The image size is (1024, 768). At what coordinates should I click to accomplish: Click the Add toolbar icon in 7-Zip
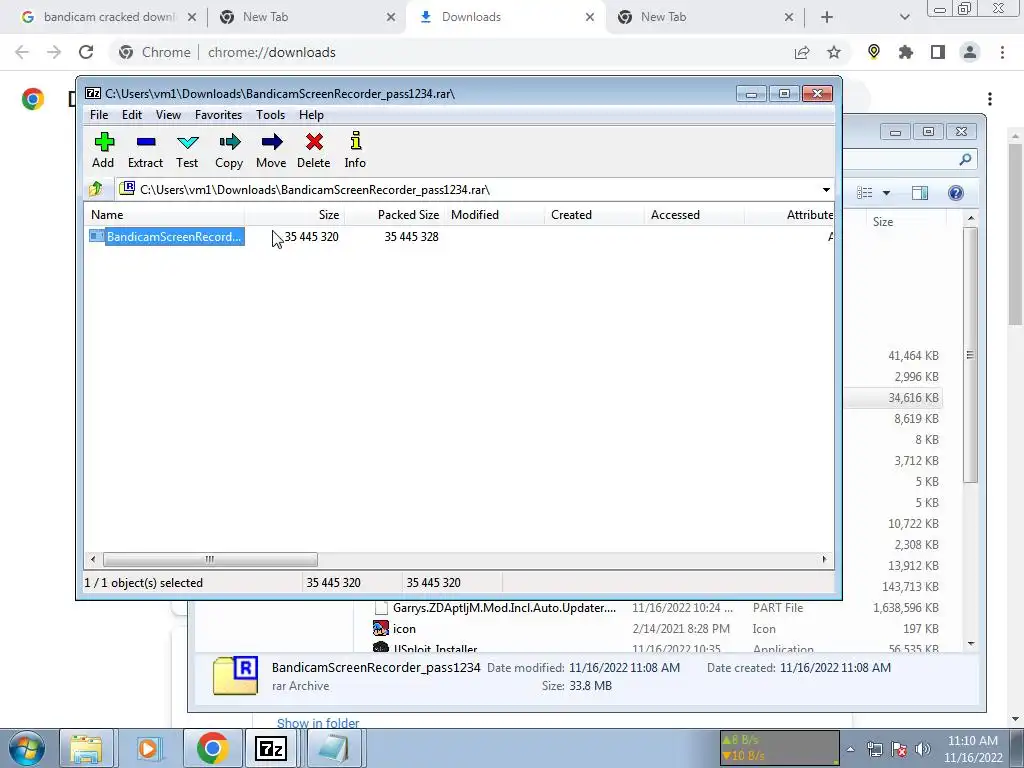(x=103, y=150)
